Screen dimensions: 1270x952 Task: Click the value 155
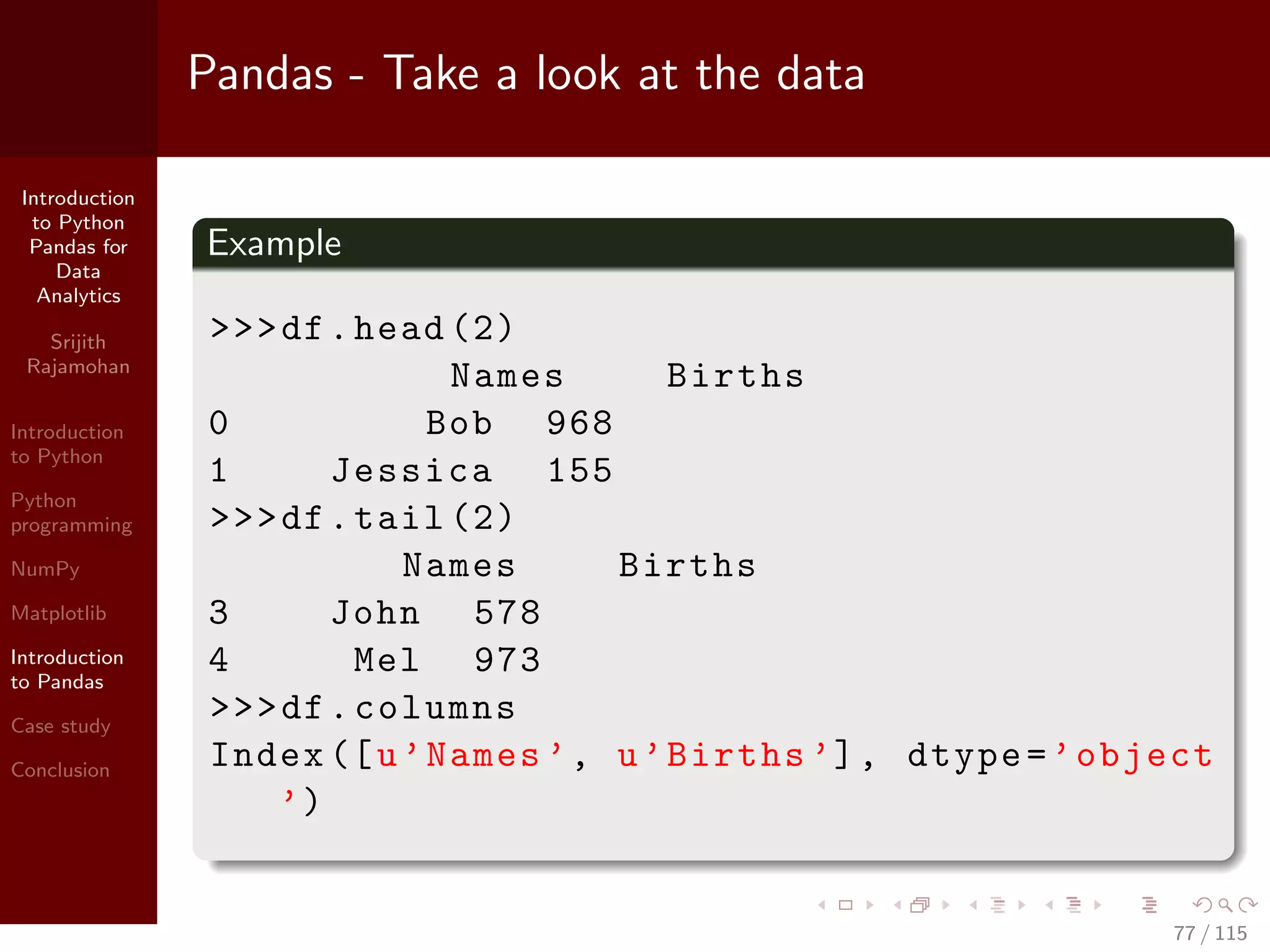click(579, 470)
